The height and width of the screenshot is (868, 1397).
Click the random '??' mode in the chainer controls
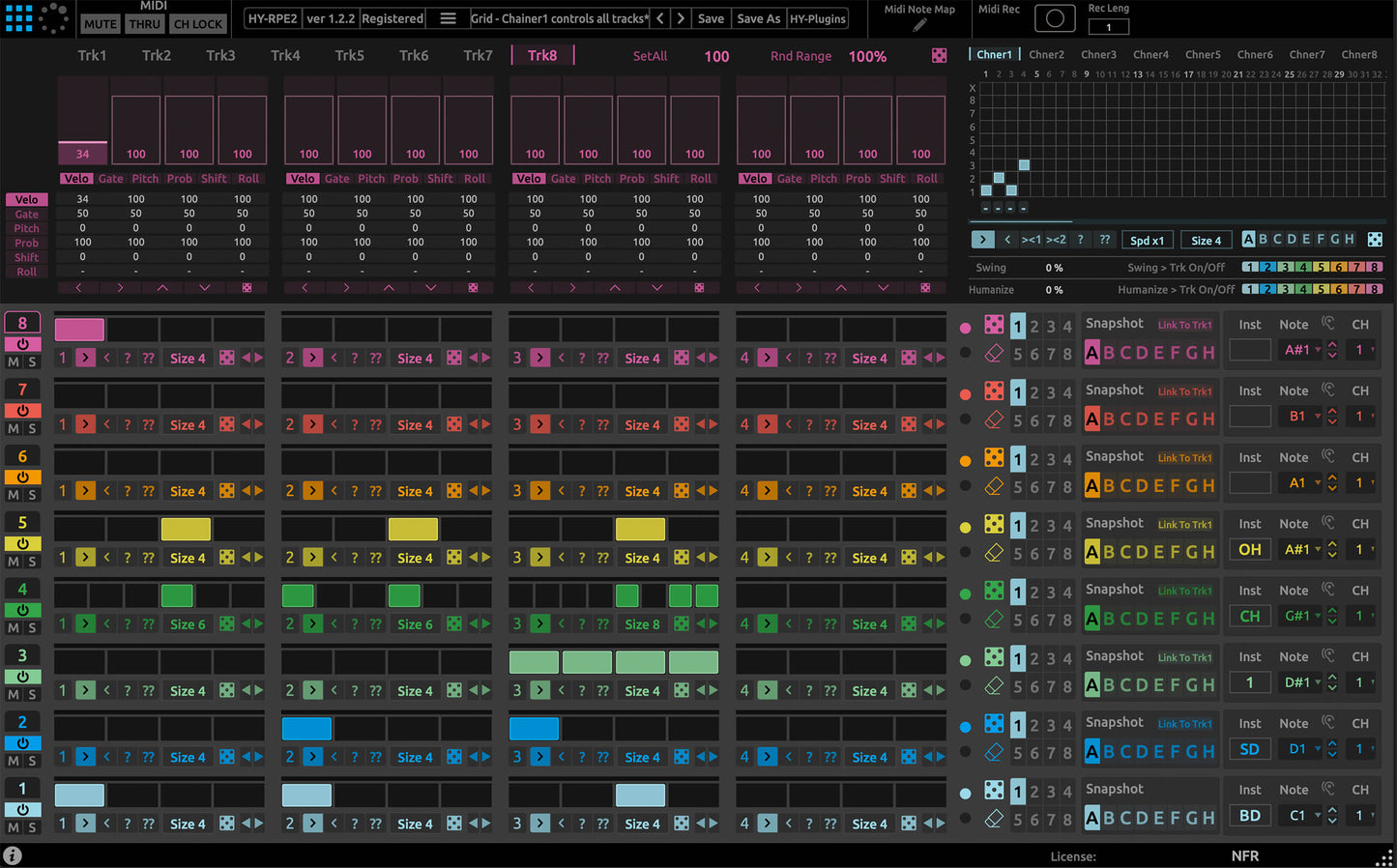1104,240
